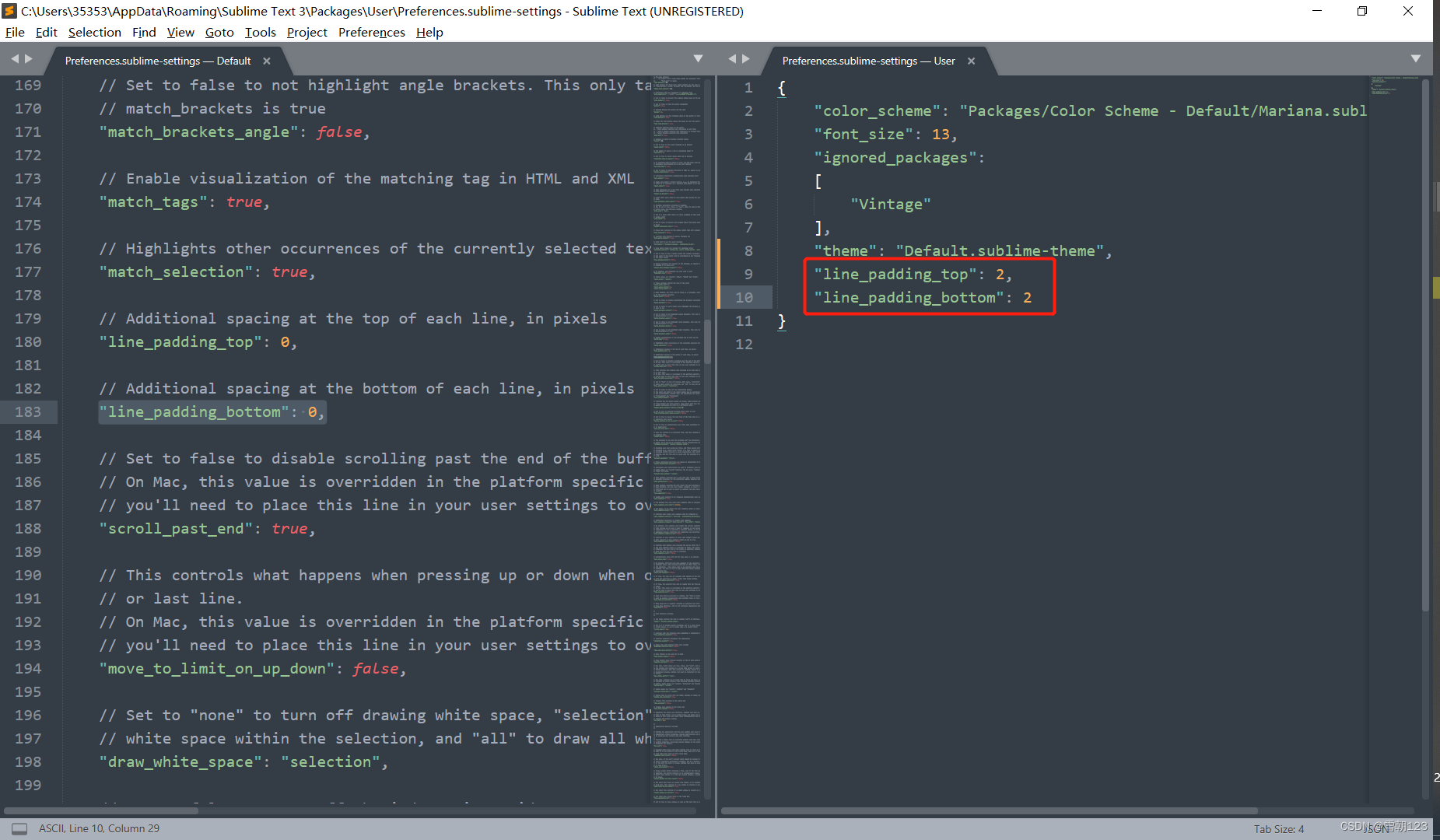The image size is (1440, 840).
Task: Go to previous tab in right pane
Action: tap(732, 58)
